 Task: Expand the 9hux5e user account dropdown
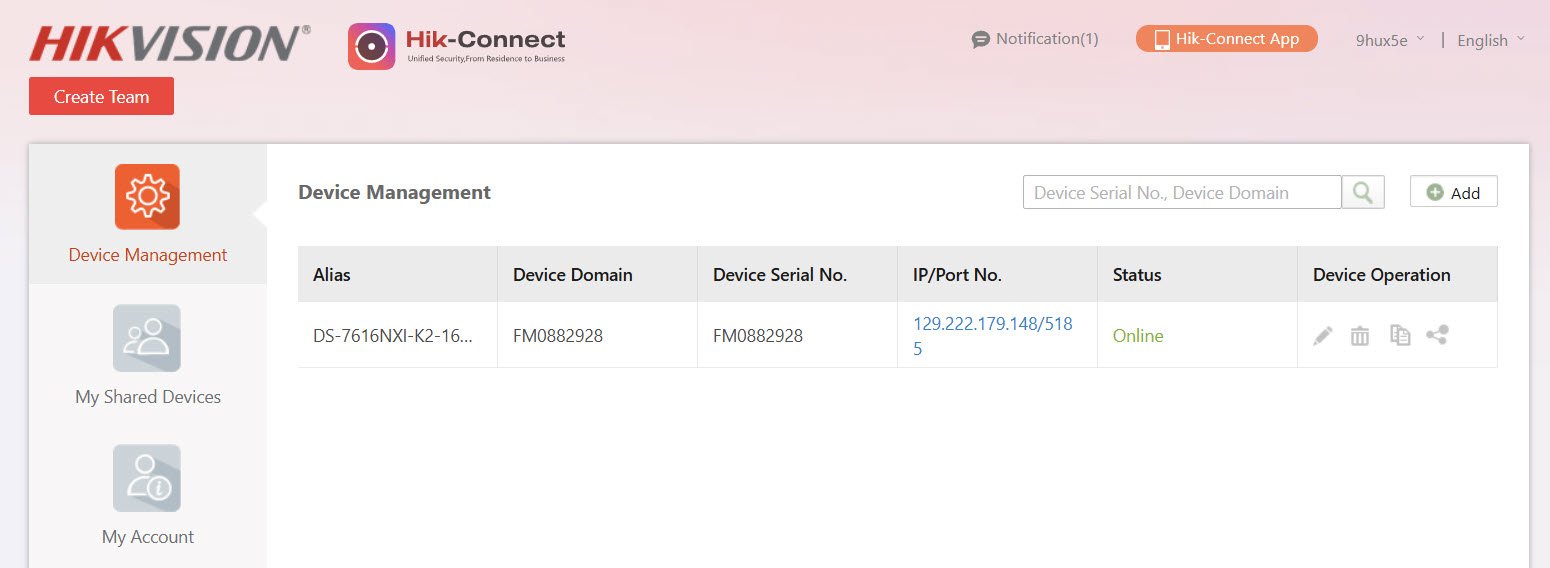pyautogui.click(x=1389, y=40)
